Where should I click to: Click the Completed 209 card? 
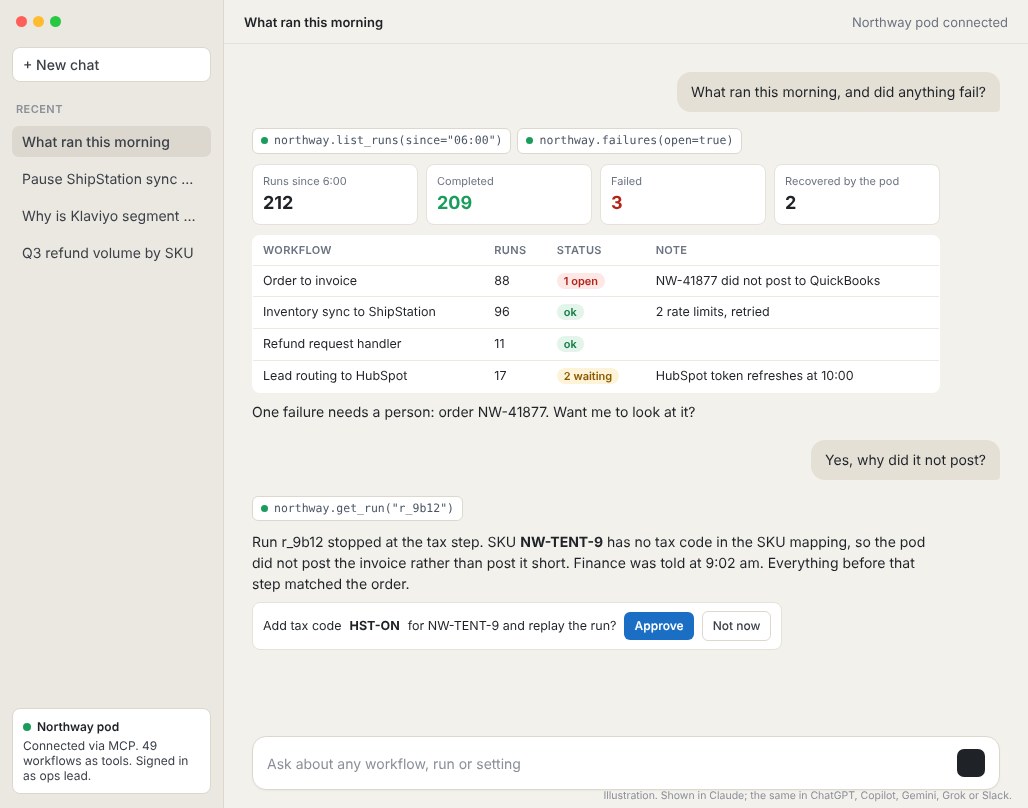pyautogui.click(x=509, y=194)
